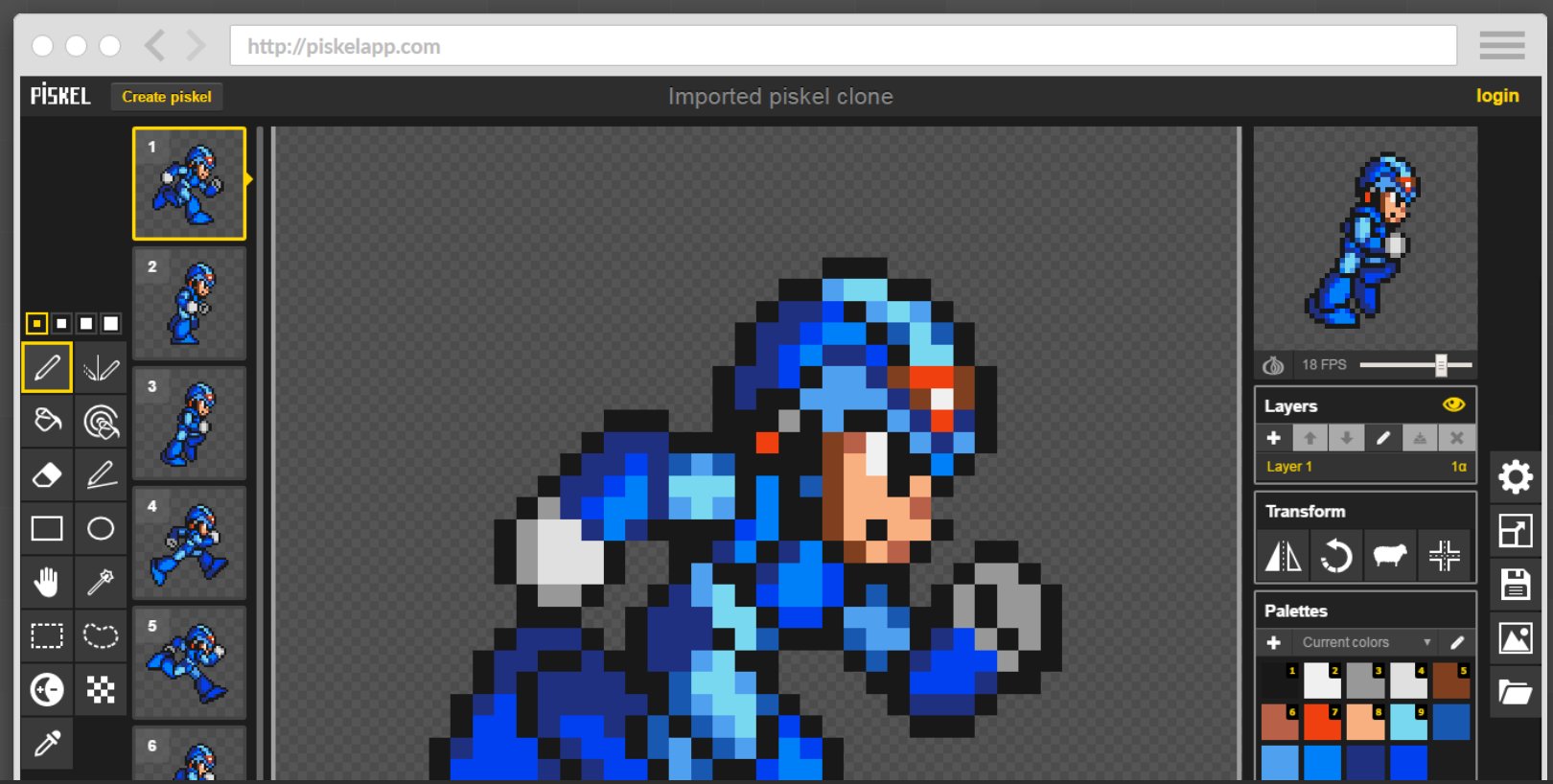Select the Circle tool
This screenshot has height=784, width=1553.
click(101, 528)
